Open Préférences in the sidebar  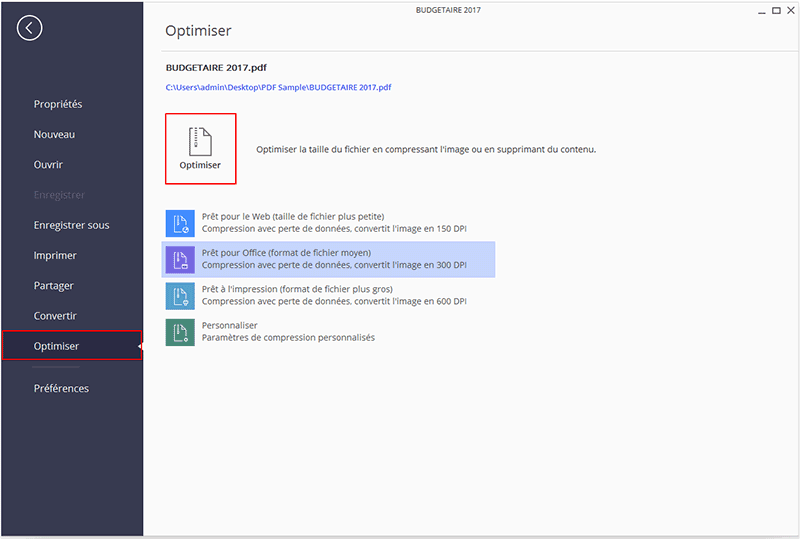pos(61,388)
